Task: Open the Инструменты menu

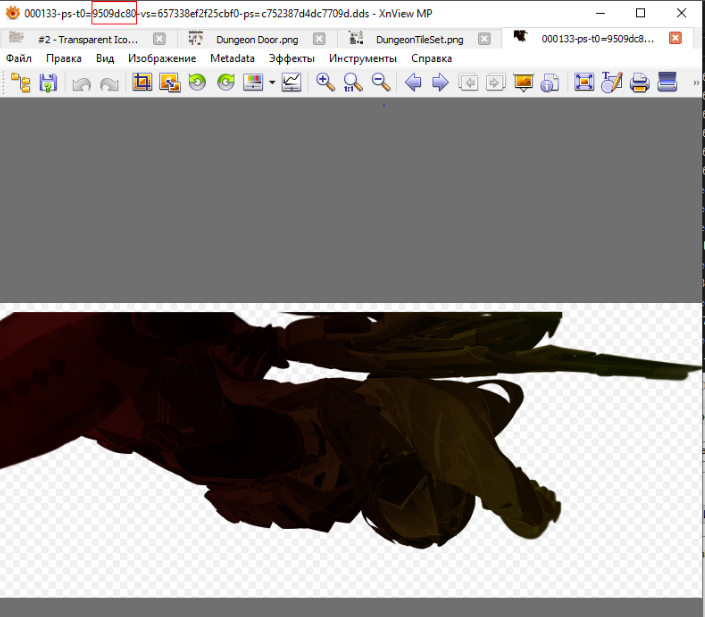Action: pyautogui.click(x=363, y=58)
